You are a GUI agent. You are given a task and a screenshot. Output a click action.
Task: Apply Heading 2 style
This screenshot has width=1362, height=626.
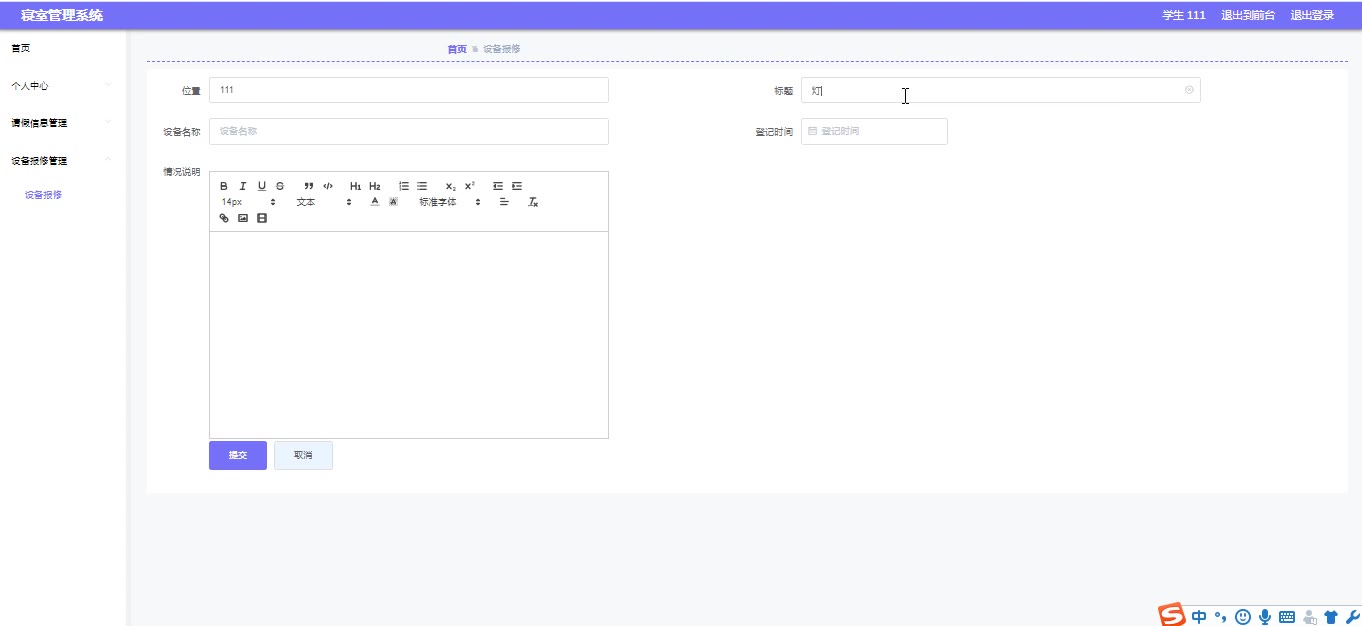pos(375,186)
